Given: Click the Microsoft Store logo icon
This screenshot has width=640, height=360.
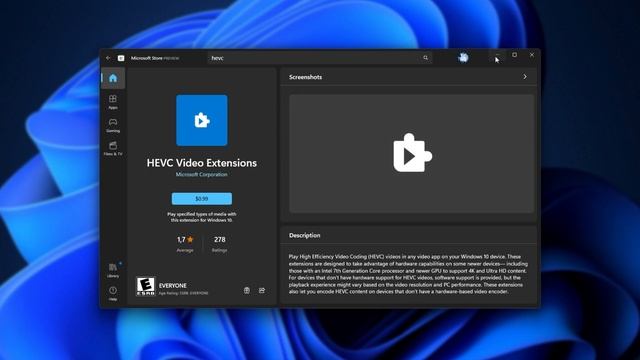Looking at the screenshot, I should pos(121,58).
